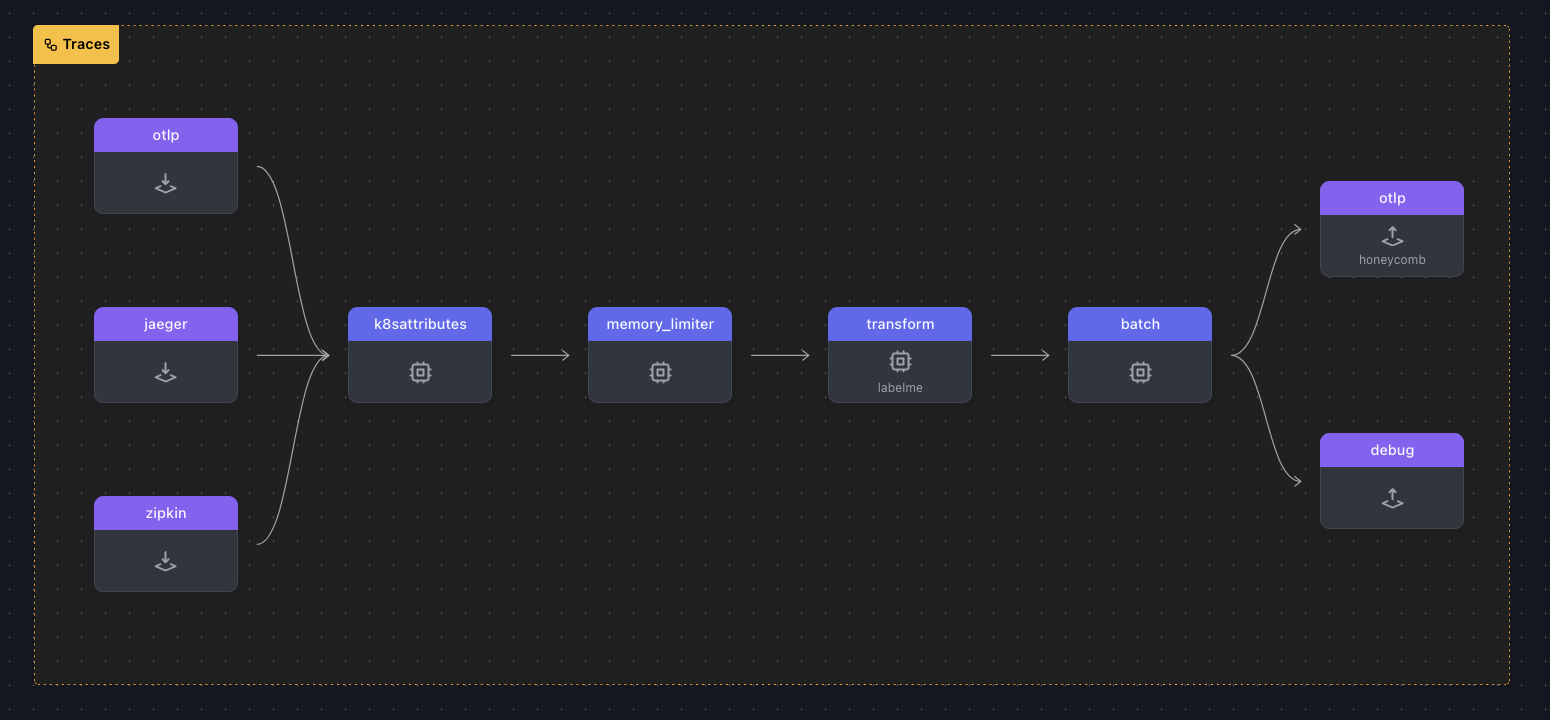The height and width of the screenshot is (720, 1550).
Task: Select the processor icon in k8sattributes node
Action: [419, 371]
